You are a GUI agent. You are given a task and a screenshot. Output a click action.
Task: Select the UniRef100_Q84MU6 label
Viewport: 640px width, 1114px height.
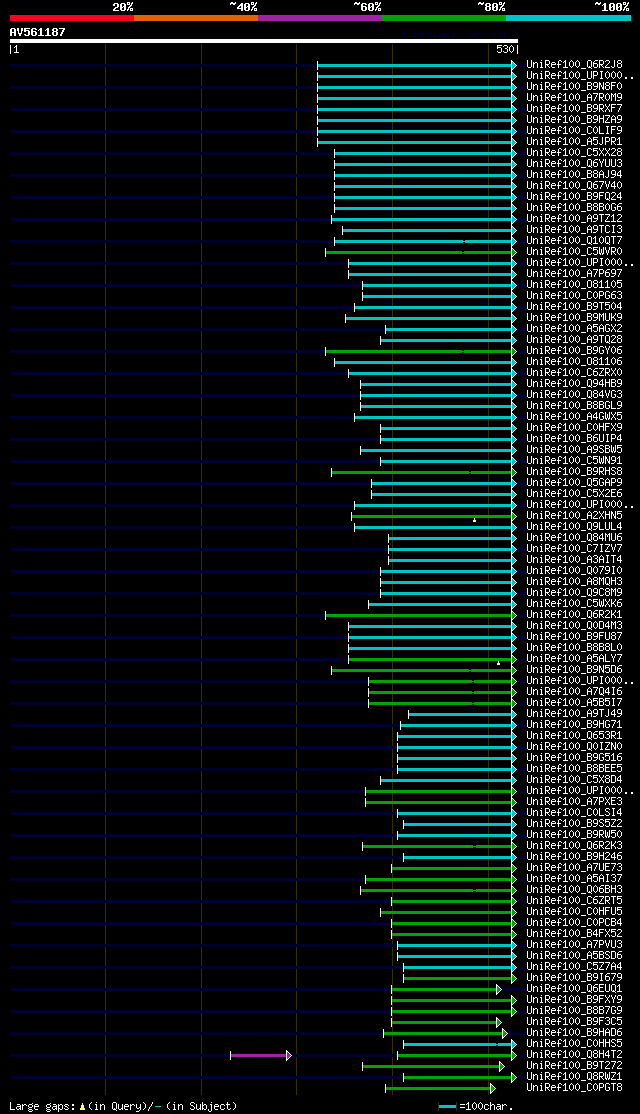[574, 538]
